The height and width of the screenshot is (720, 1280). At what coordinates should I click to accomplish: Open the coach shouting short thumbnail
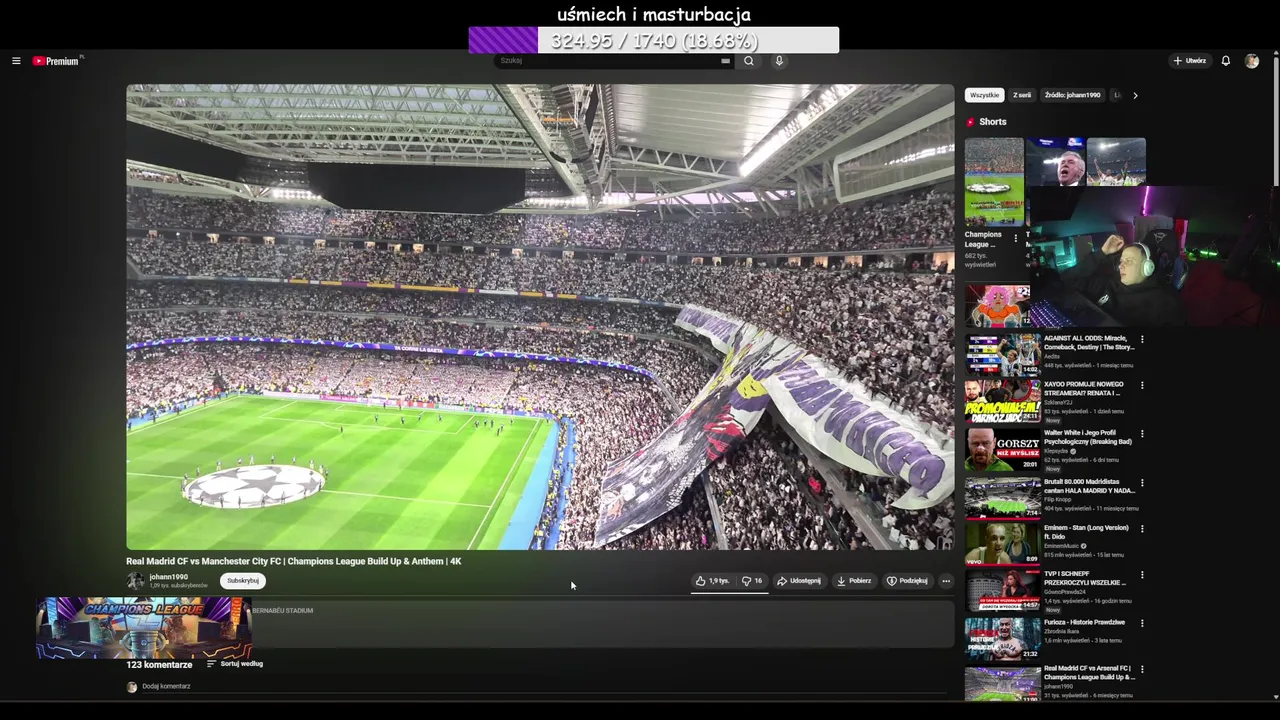pyautogui.click(x=1056, y=162)
